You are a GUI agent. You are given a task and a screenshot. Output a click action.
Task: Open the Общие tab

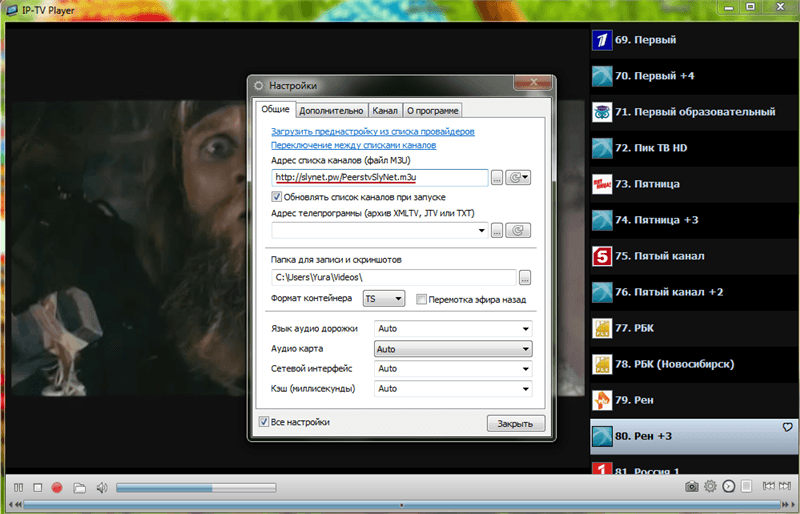click(x=276, y=109)
